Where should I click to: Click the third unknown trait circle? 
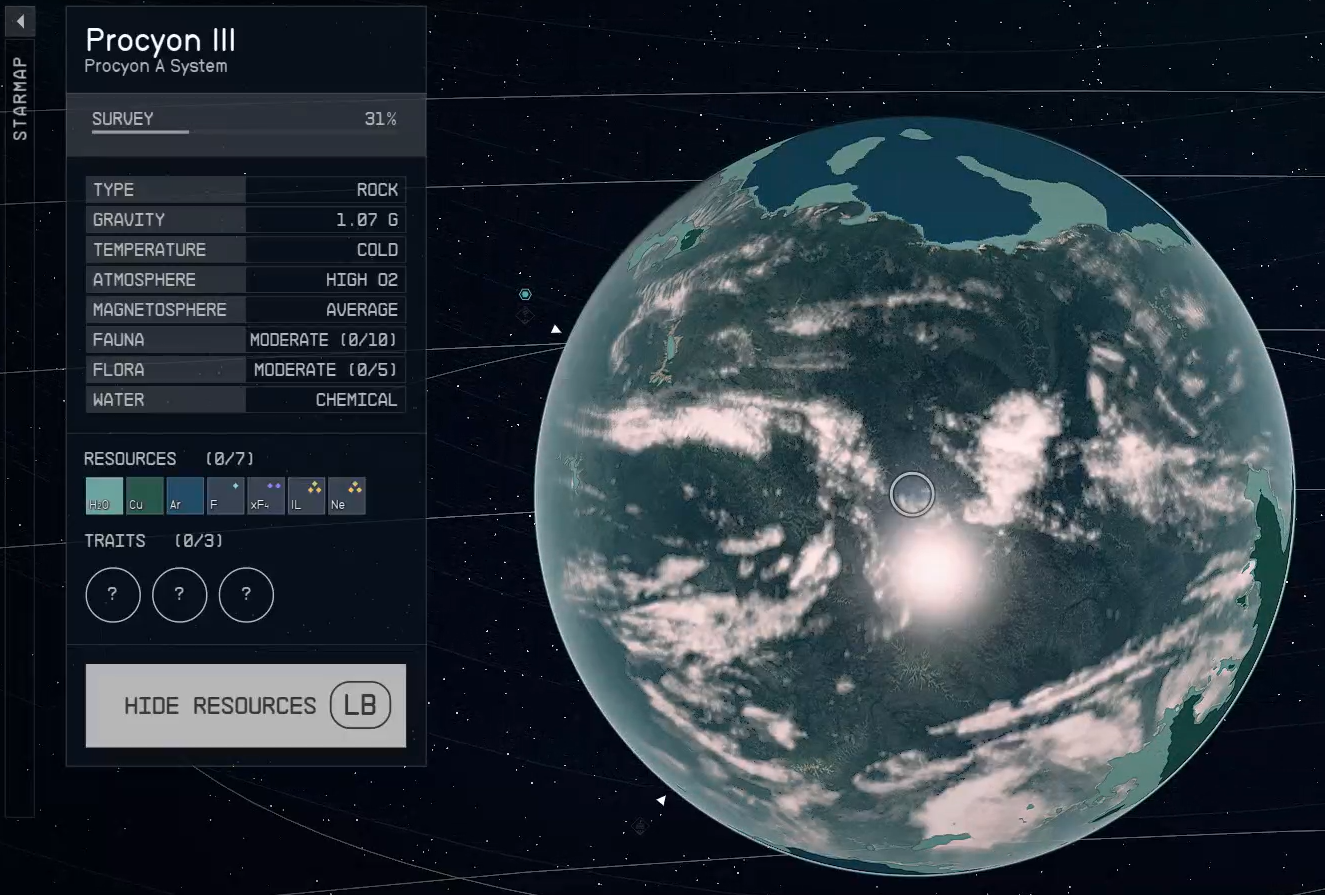point(246,594)
